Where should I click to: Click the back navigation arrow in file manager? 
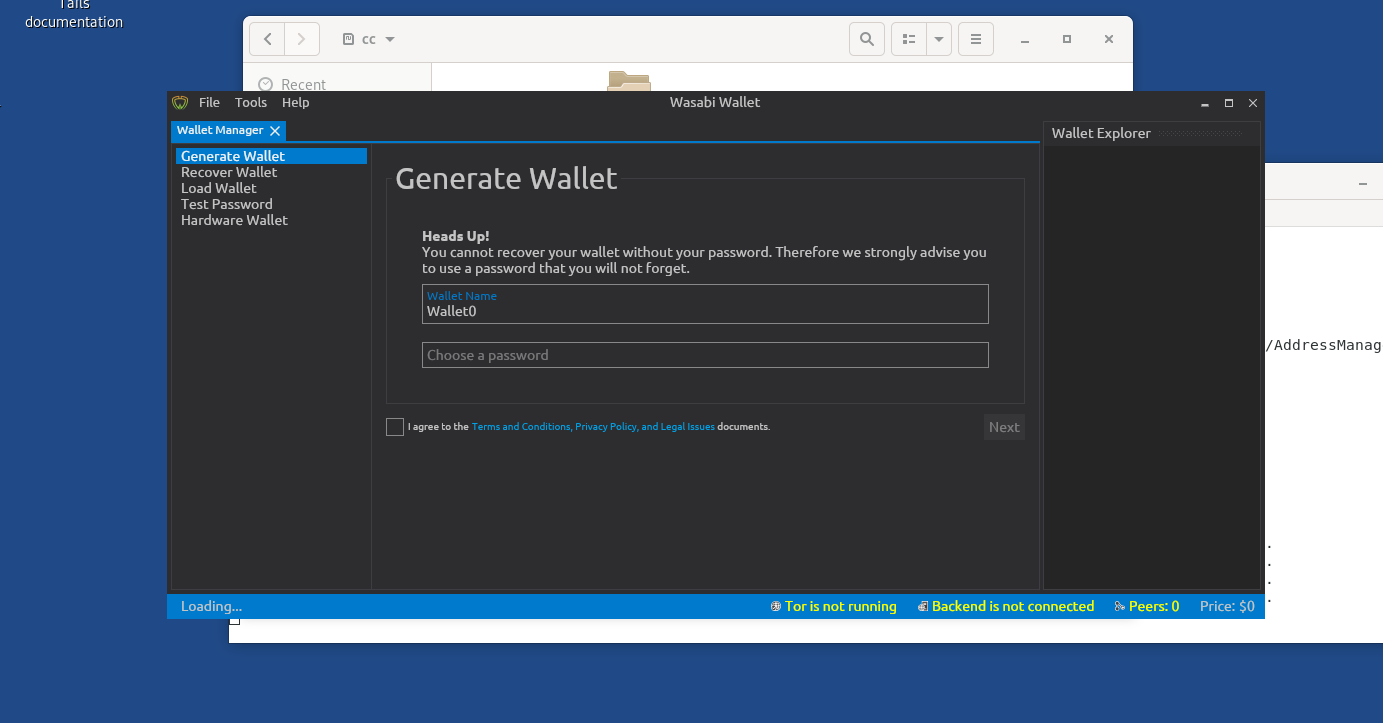pyautogui.click(x=266, y=38)
